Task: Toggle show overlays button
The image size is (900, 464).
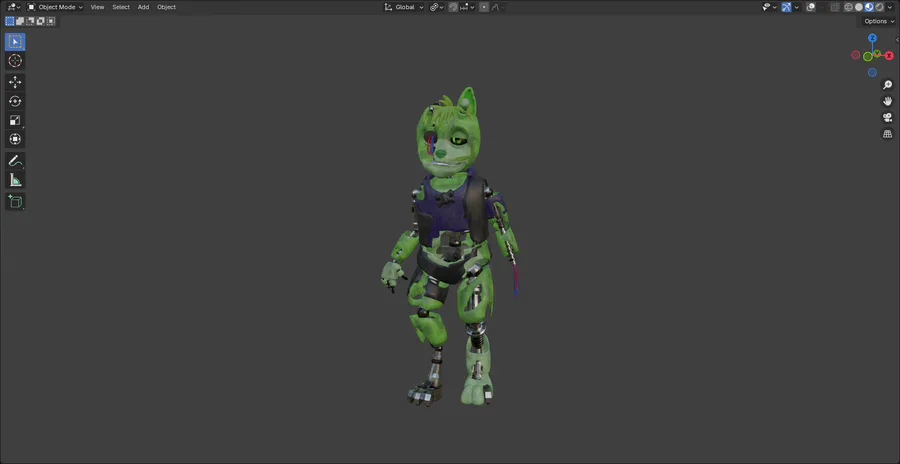Action: (x=810, y=7)
